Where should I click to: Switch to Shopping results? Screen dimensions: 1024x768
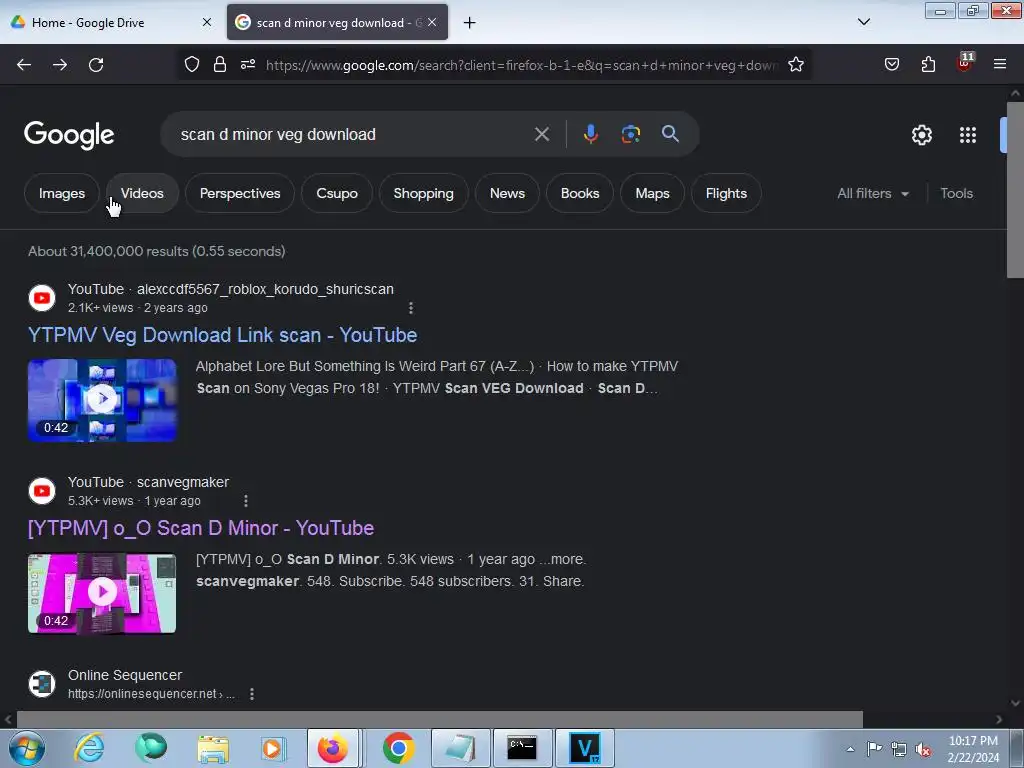coord(423,193)
